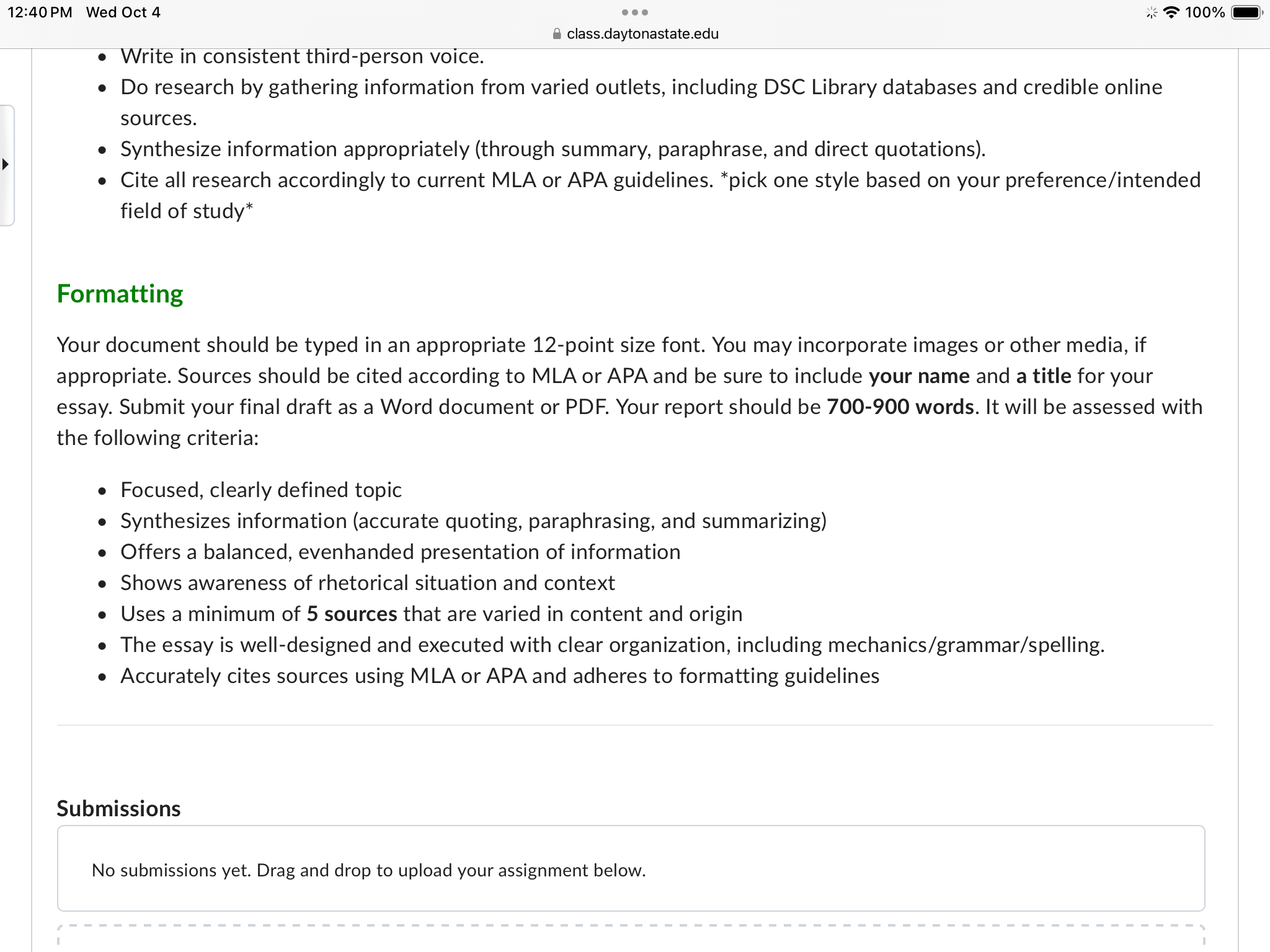This screenshot has width=1270, height=952.
Task: Click the bold 700-900 words text
Action: coord(900,407)
